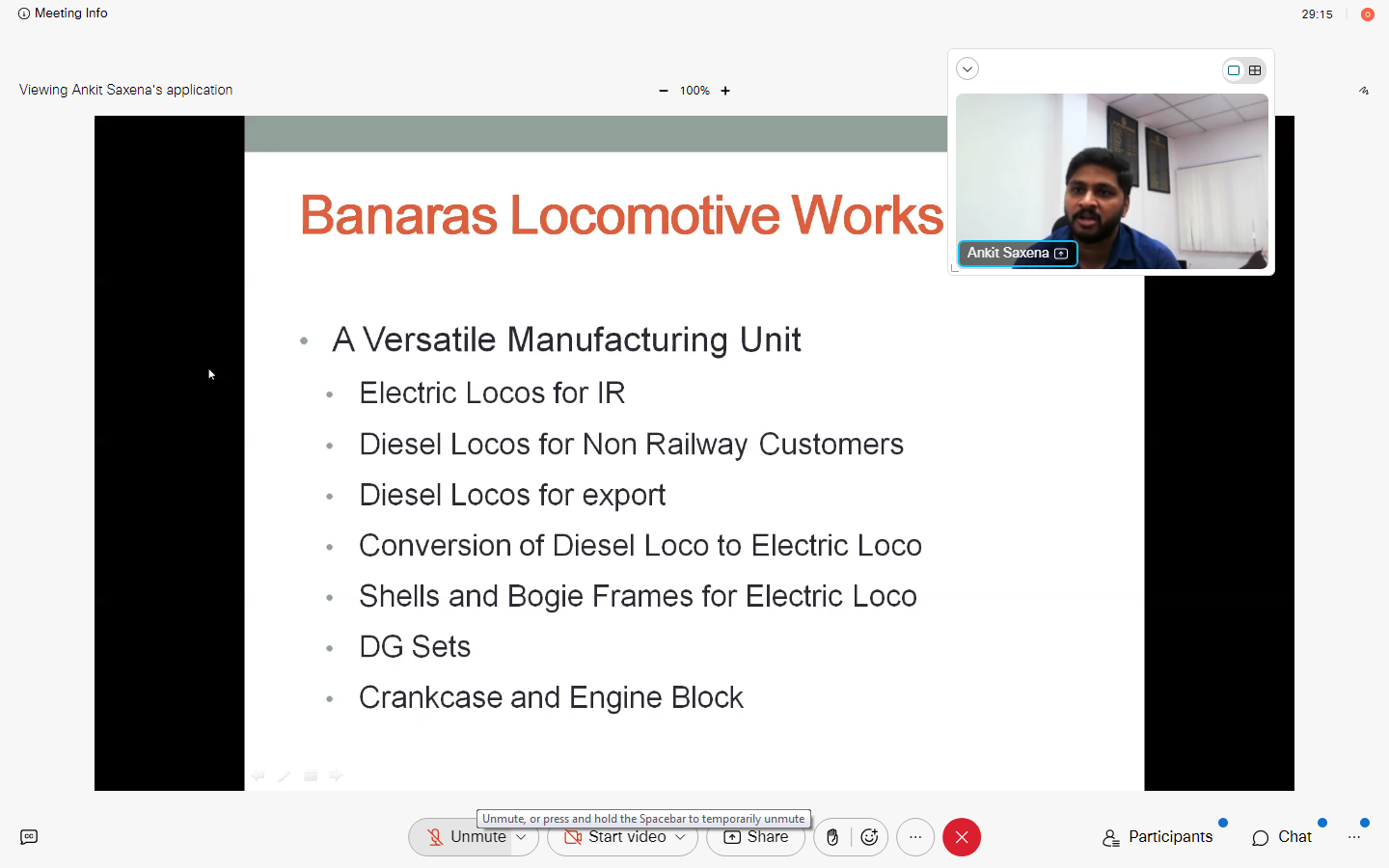
Task: Switch to single speaker video view
Action: point(1234,70)
